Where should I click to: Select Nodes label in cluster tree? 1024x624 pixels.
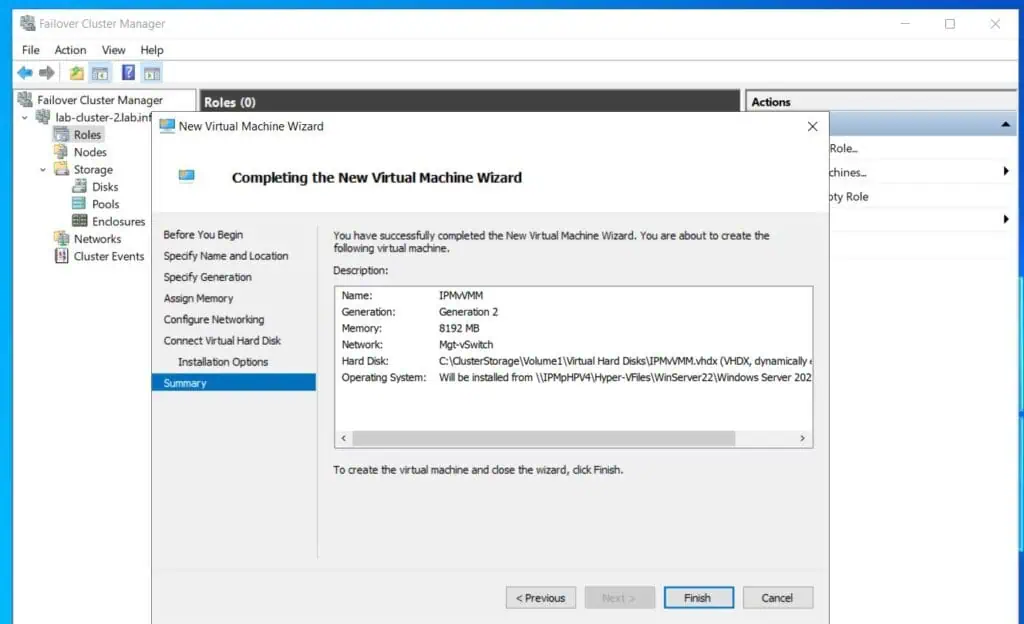[x=90, y=152]
